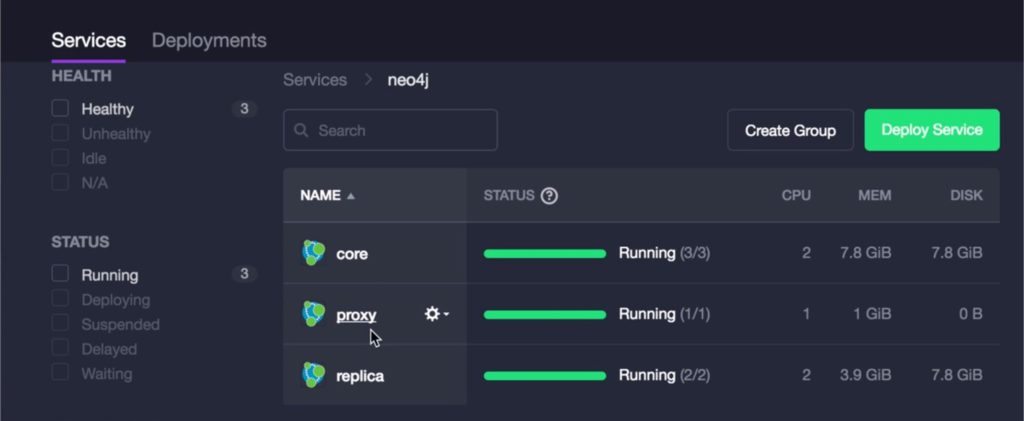1024x421 pixels.
Task: Click the breadcrumb chevron separator
Action: click(369, 80)
